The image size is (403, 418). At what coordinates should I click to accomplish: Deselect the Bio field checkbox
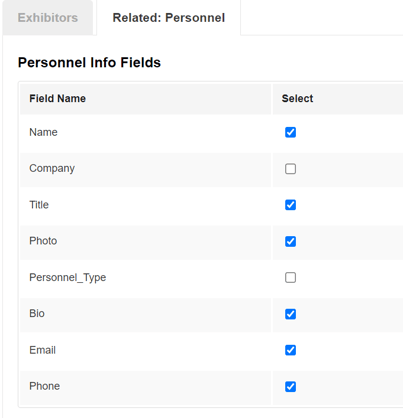(290, 314)
